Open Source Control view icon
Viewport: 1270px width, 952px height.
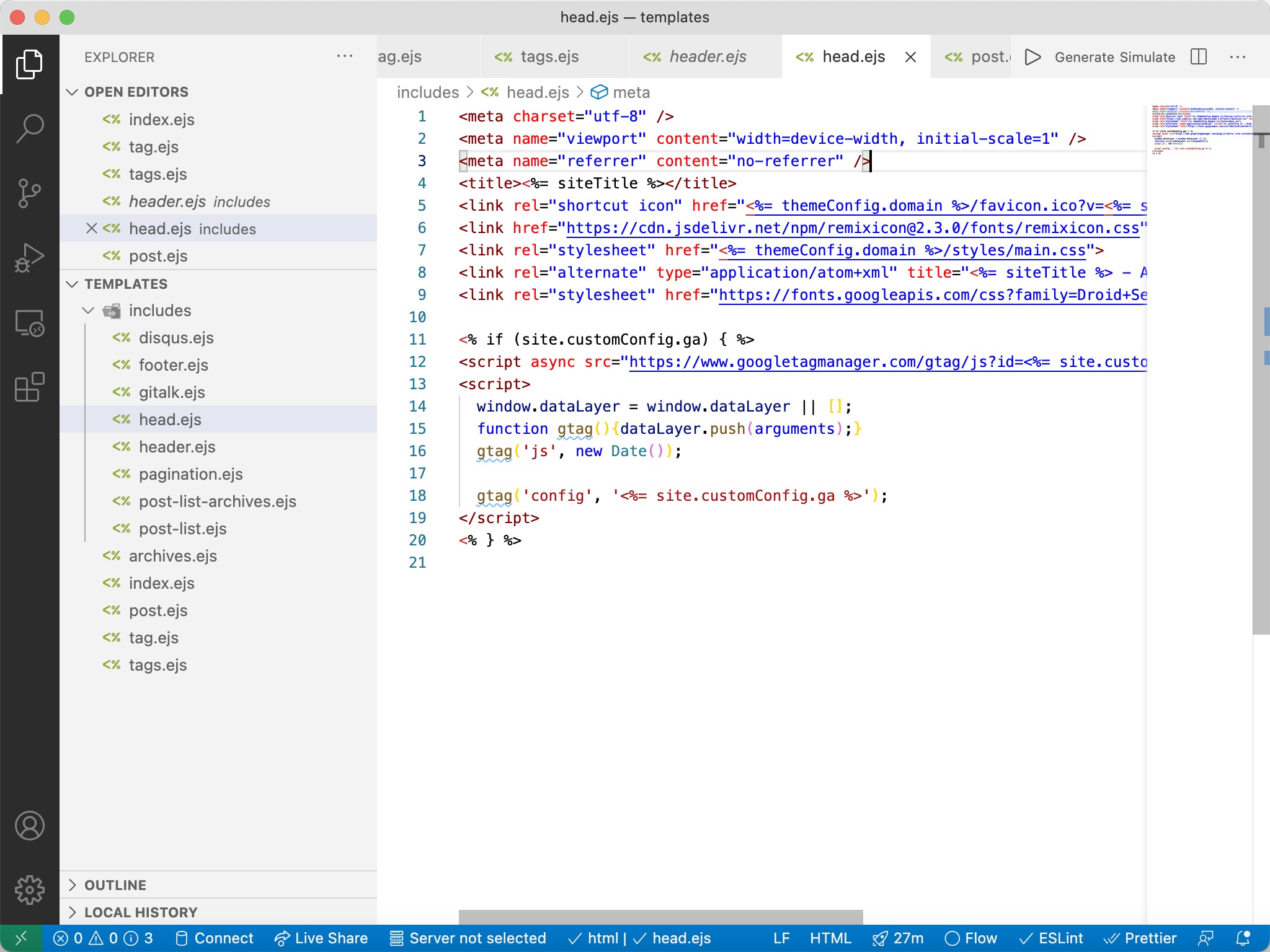click(29, 193)
